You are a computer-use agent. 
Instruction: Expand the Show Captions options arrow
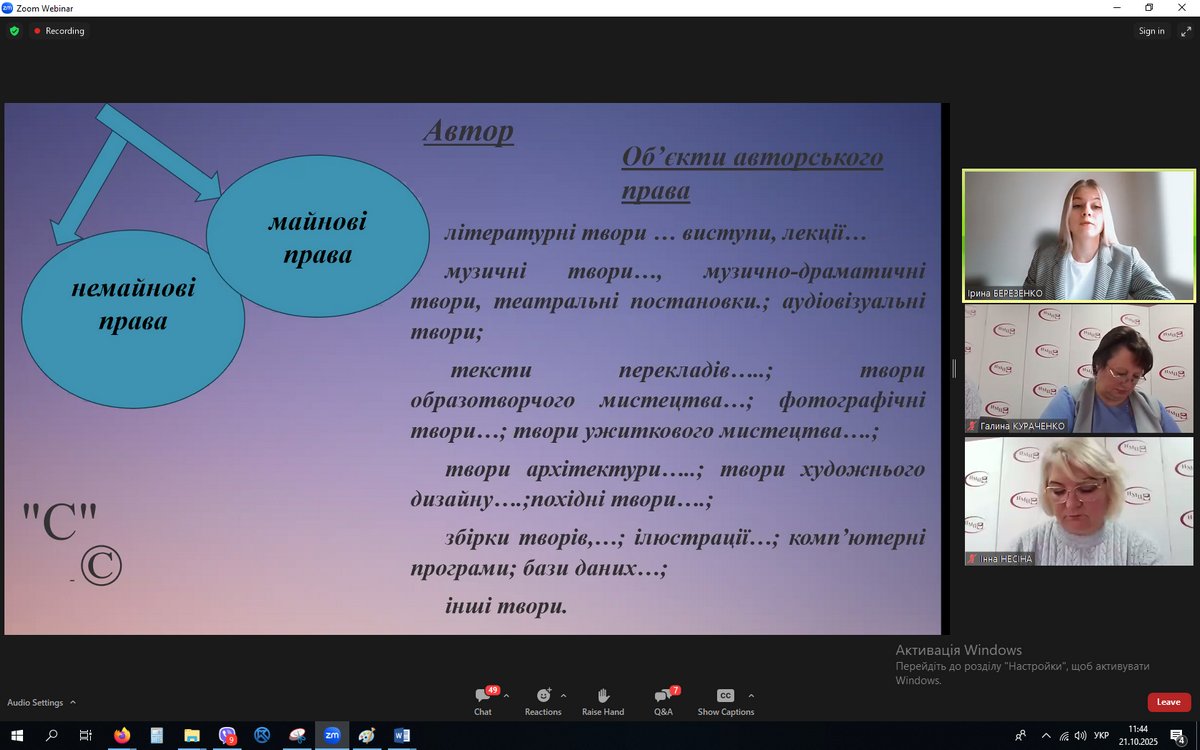click(751, 696)
